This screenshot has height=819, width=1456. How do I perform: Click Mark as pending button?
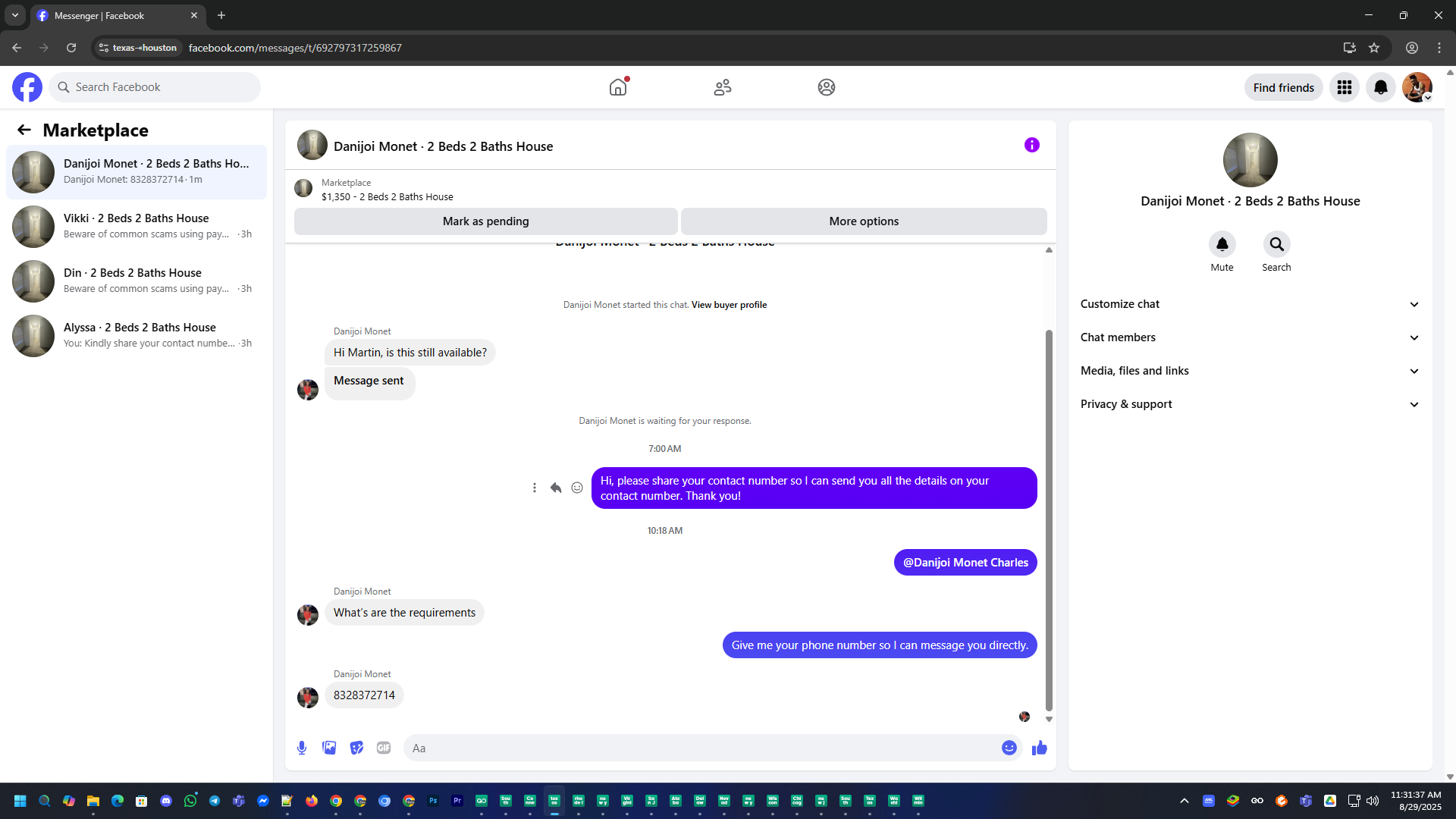[x=485, y=221]
